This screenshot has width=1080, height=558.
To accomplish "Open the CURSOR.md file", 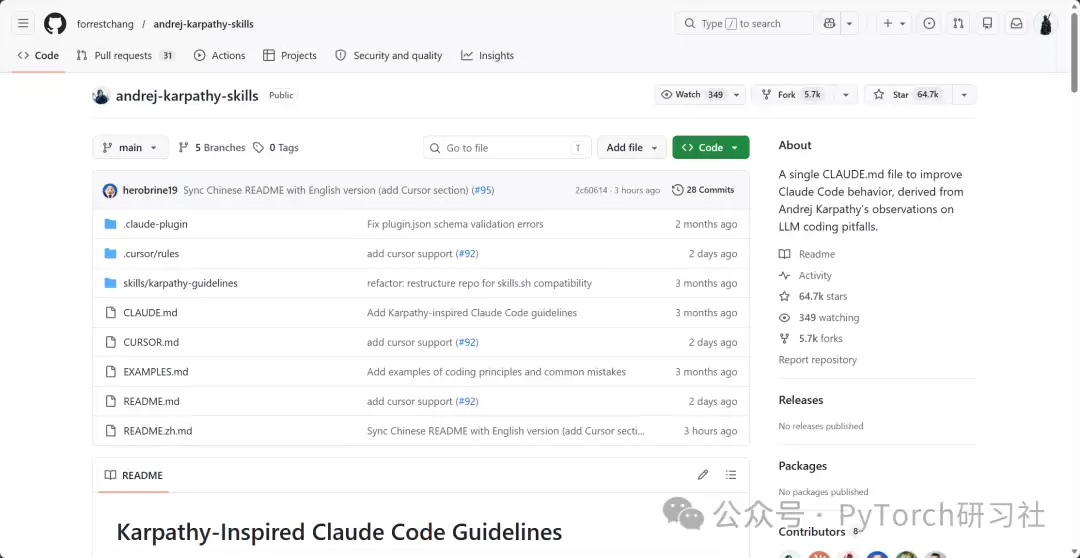I will pos(151,342).
